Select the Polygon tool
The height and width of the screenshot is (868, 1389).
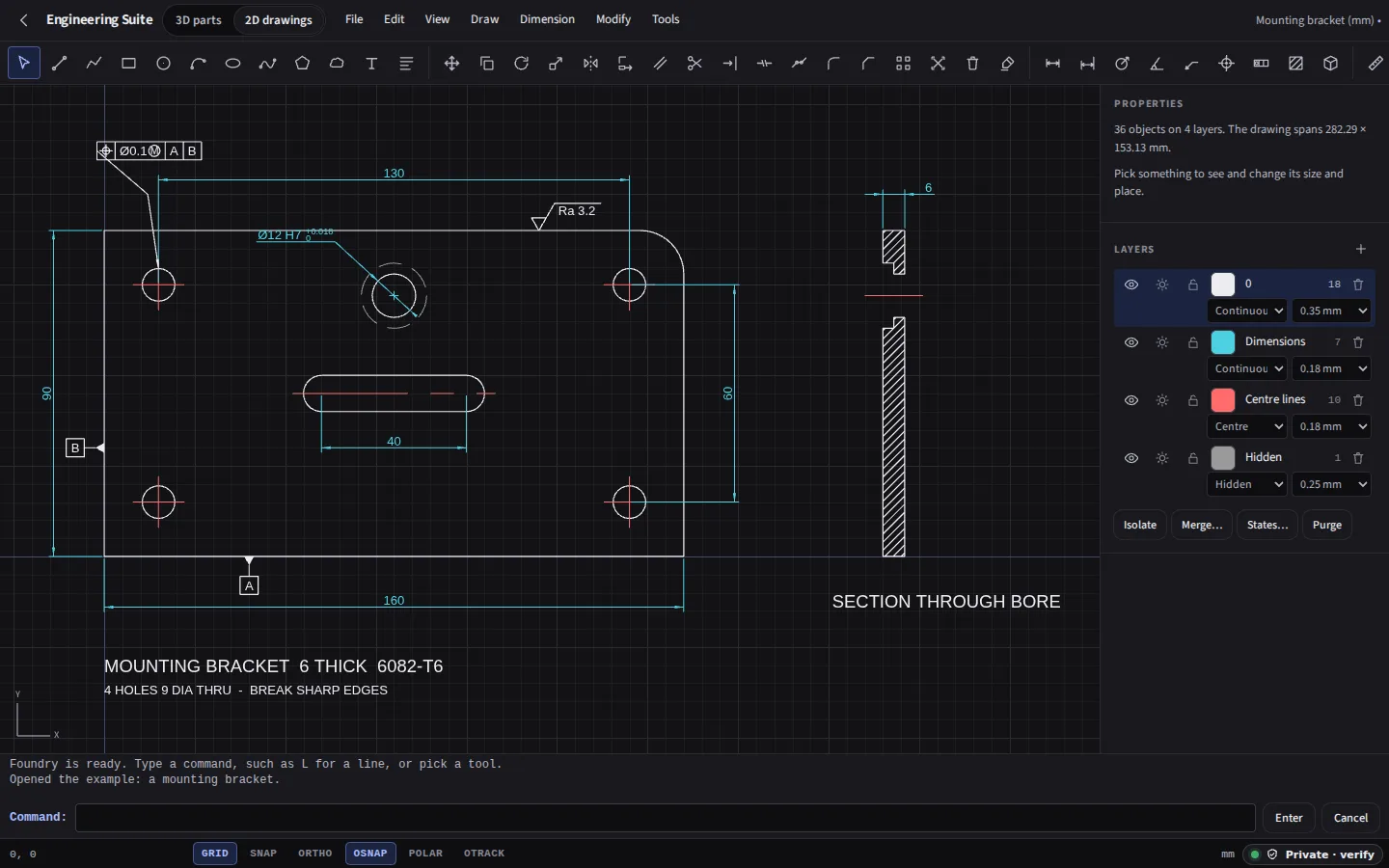302,64
